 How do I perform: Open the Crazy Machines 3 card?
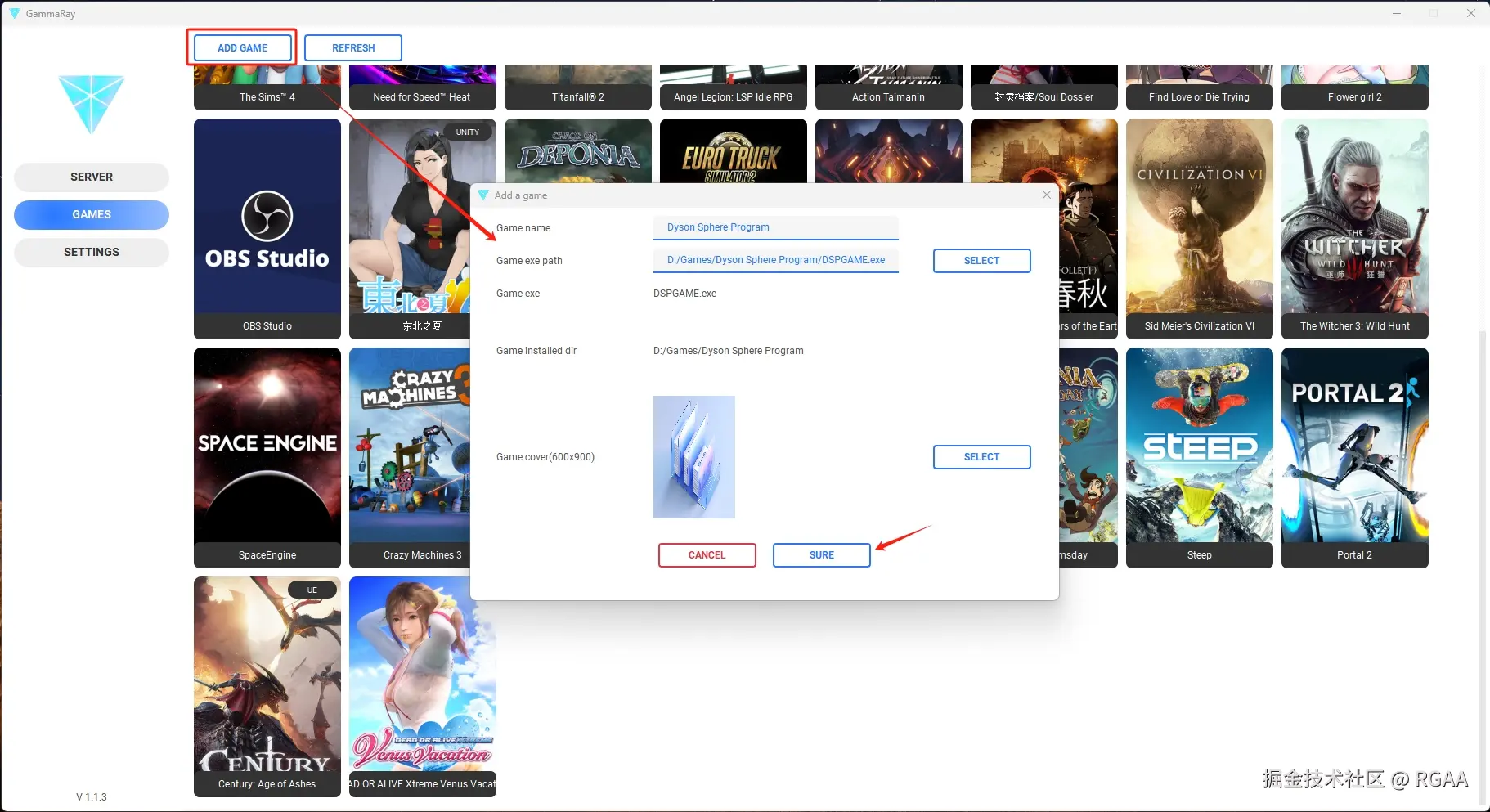tap(410, 458)
